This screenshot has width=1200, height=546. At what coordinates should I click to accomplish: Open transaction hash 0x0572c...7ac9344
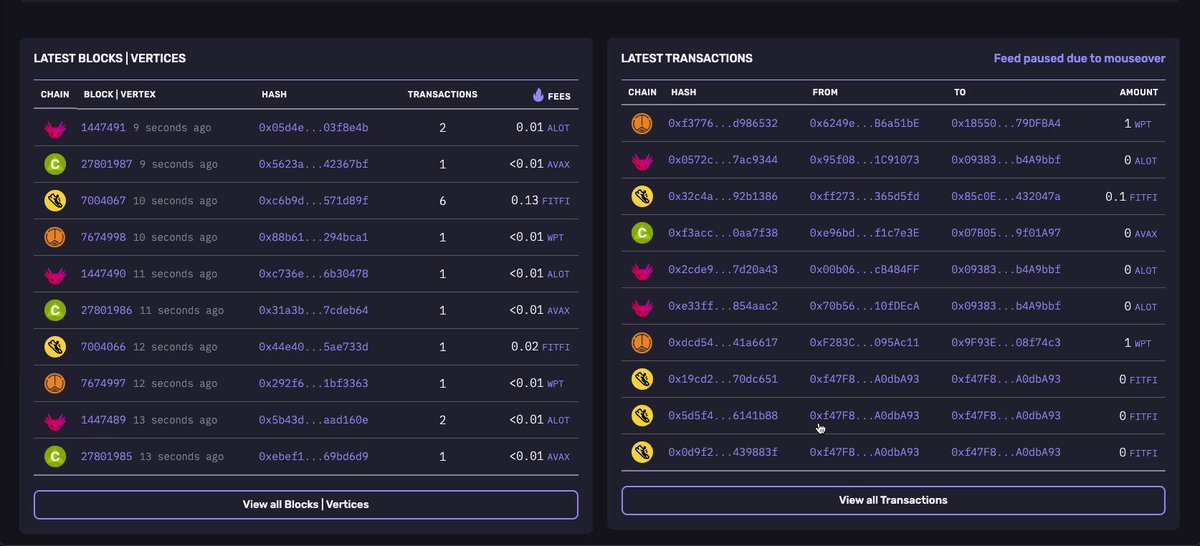[723, 160]
